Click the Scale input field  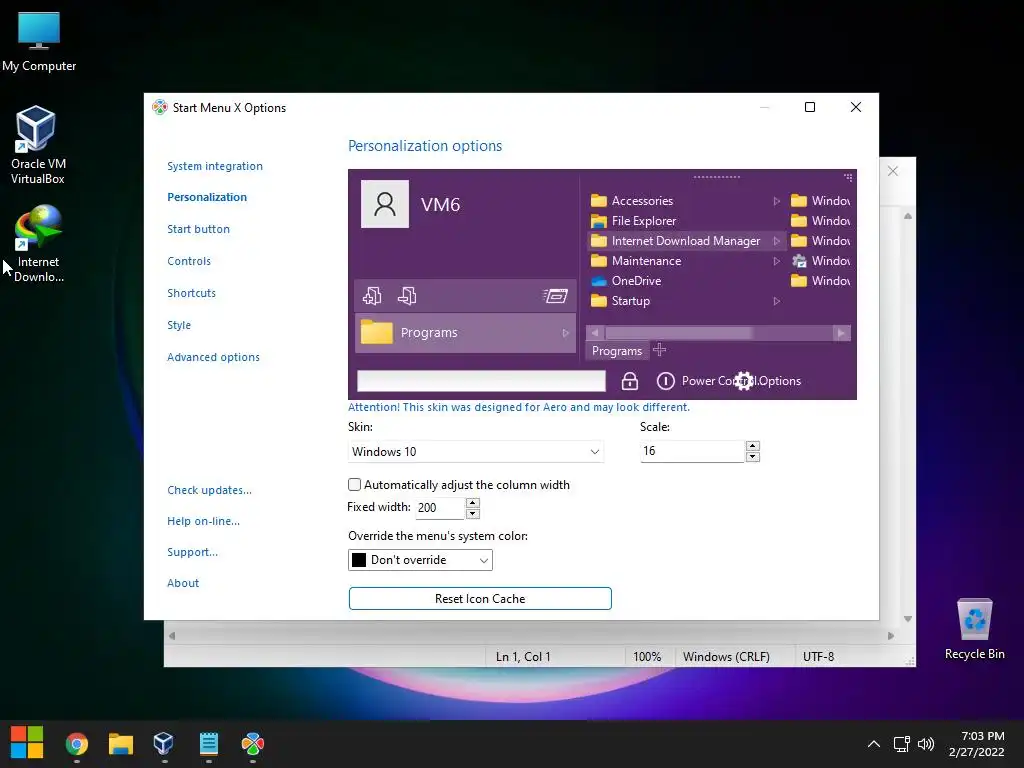point(692,451)
